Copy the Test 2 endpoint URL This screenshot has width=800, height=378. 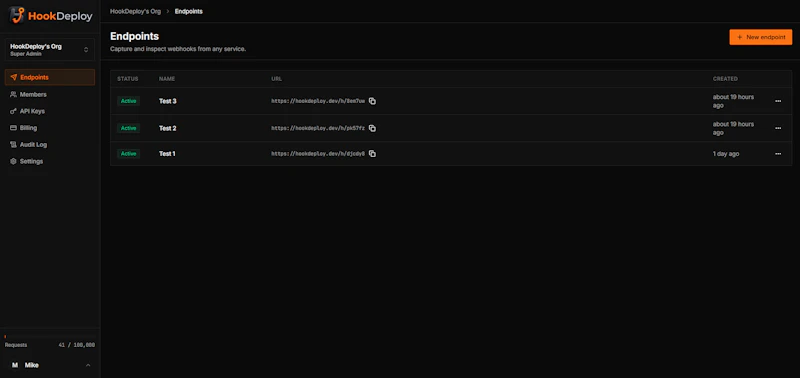372,128
